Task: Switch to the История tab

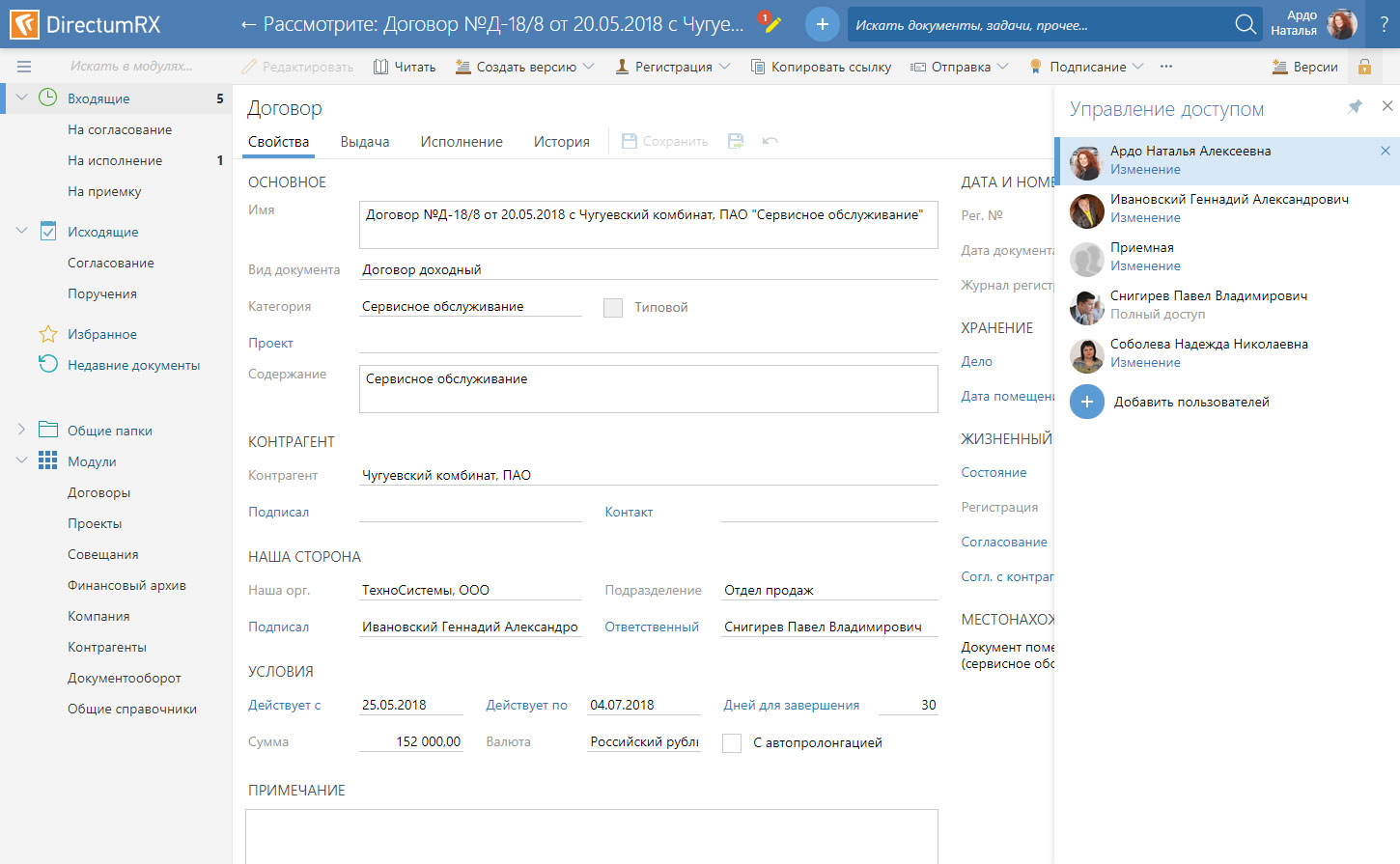Action: click(x=562, y=141)
